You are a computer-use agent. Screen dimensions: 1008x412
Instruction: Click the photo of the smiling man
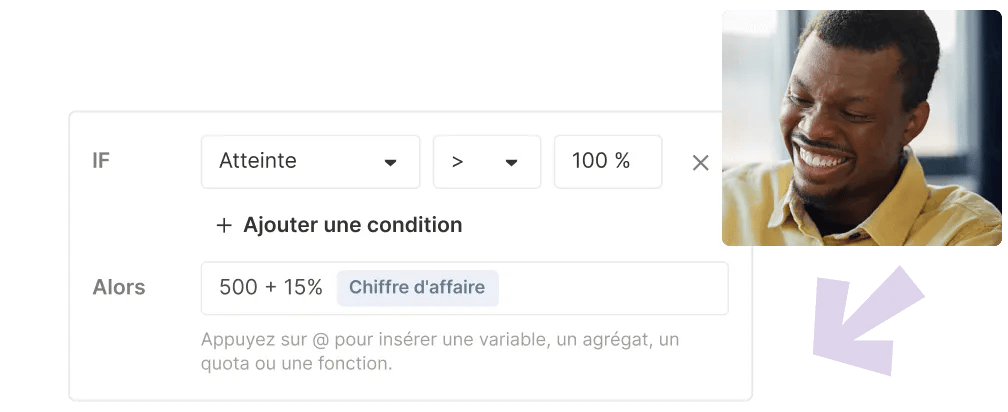coord(861,128)
